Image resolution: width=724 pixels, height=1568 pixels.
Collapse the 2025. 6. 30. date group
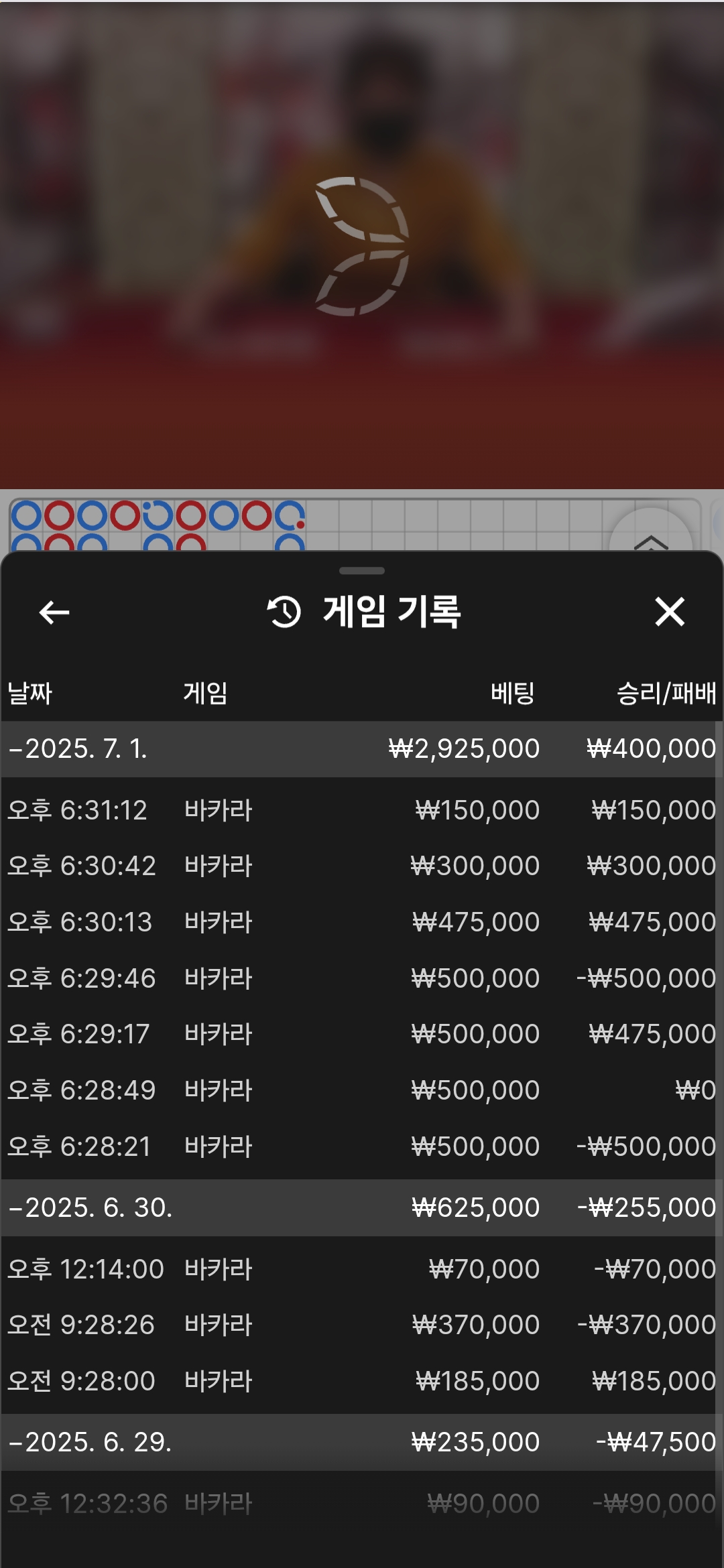(362, 1207)
